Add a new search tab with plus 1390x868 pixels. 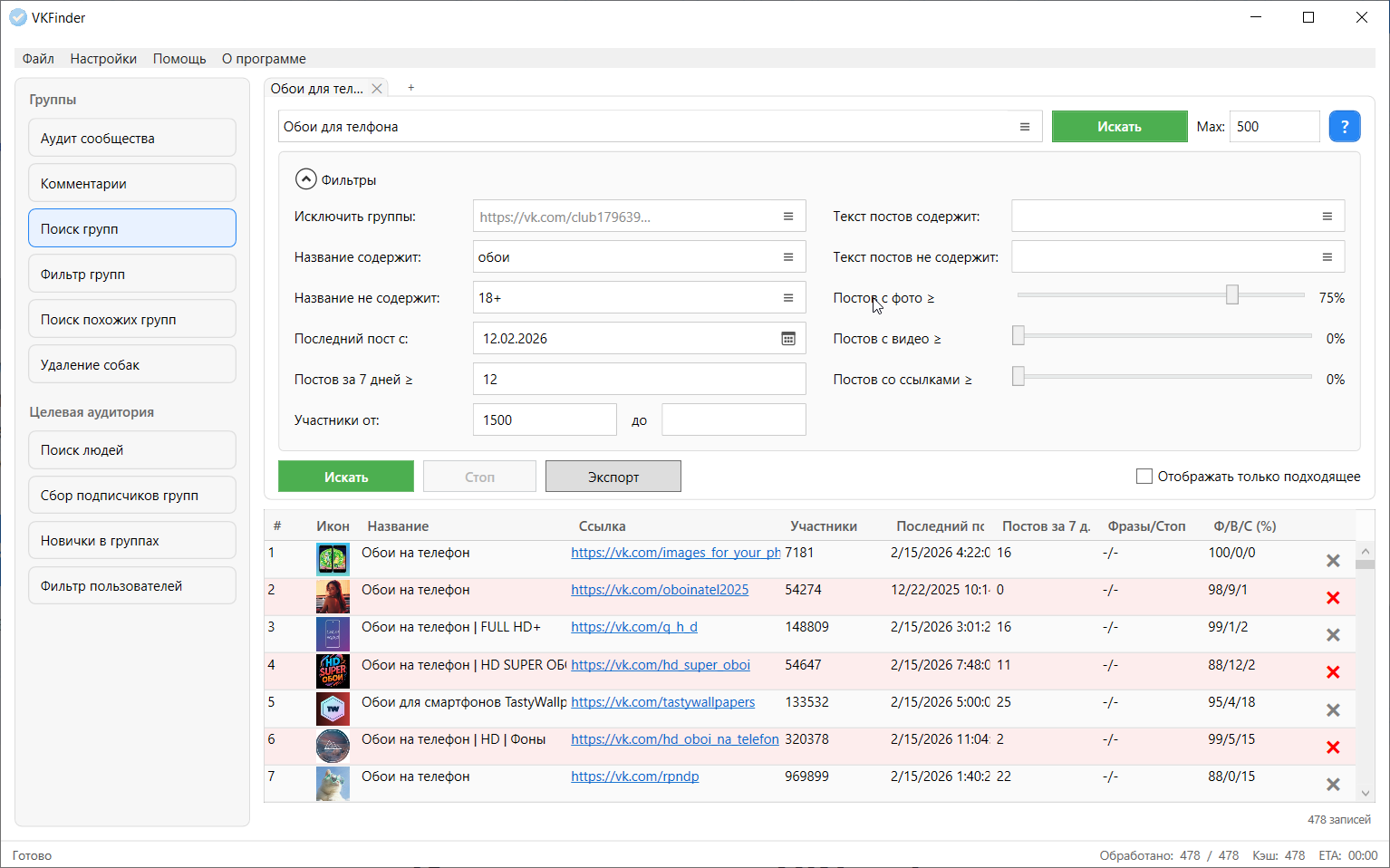(x=410, y=88)
